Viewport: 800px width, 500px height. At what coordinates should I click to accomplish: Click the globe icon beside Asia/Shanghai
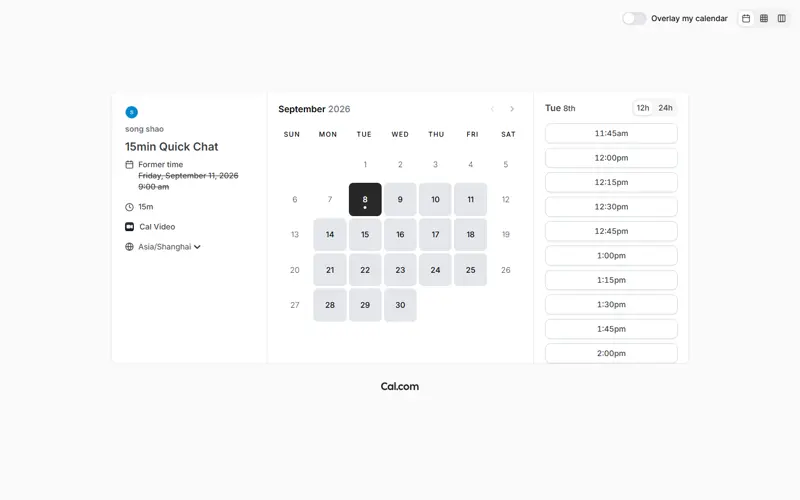coord(130,246)
